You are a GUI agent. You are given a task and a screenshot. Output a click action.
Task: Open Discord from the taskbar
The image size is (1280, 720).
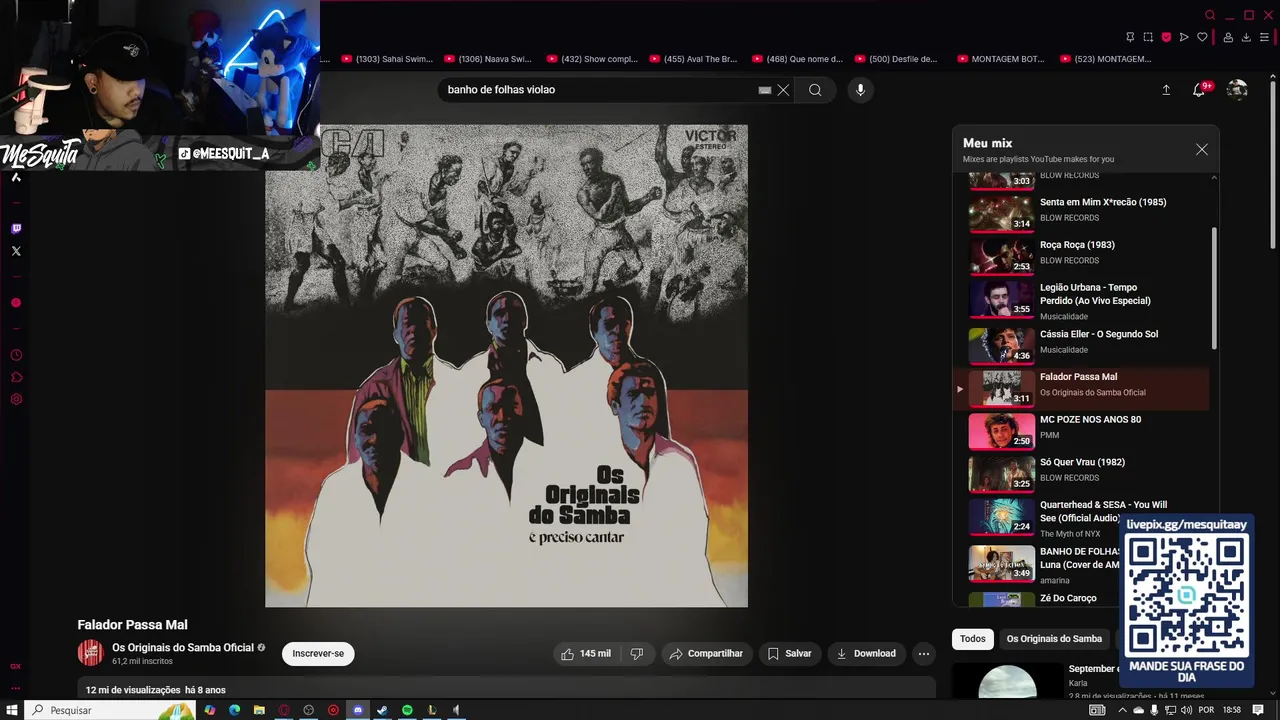click(358, 710)
